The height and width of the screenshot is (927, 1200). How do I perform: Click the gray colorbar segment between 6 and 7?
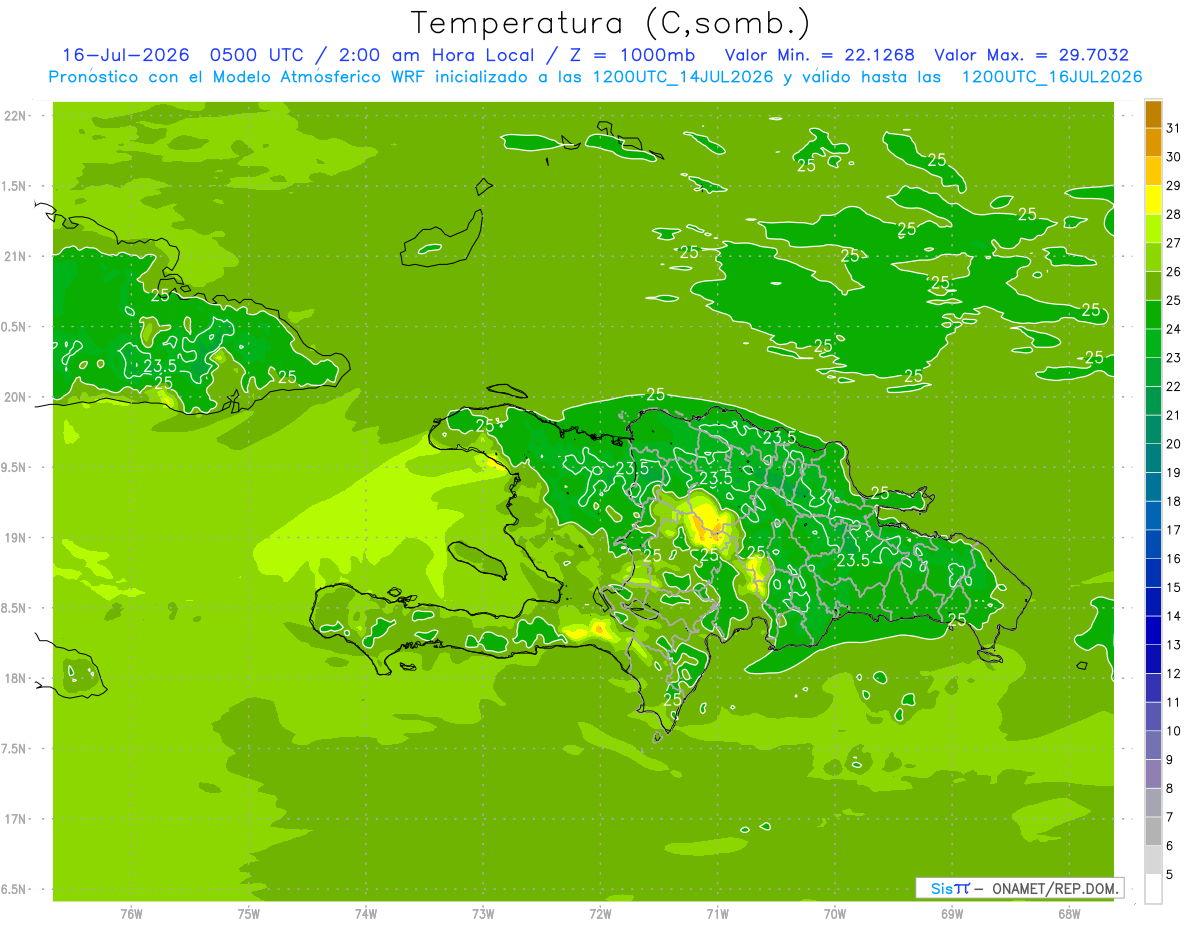1153,832
